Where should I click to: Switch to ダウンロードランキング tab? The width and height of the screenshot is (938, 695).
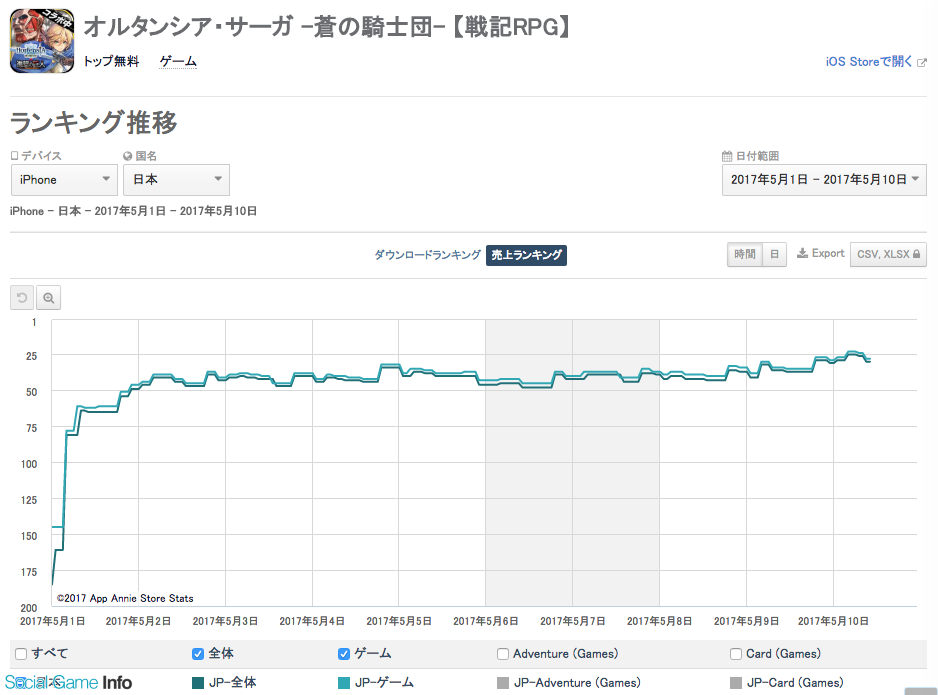[427, 255]
